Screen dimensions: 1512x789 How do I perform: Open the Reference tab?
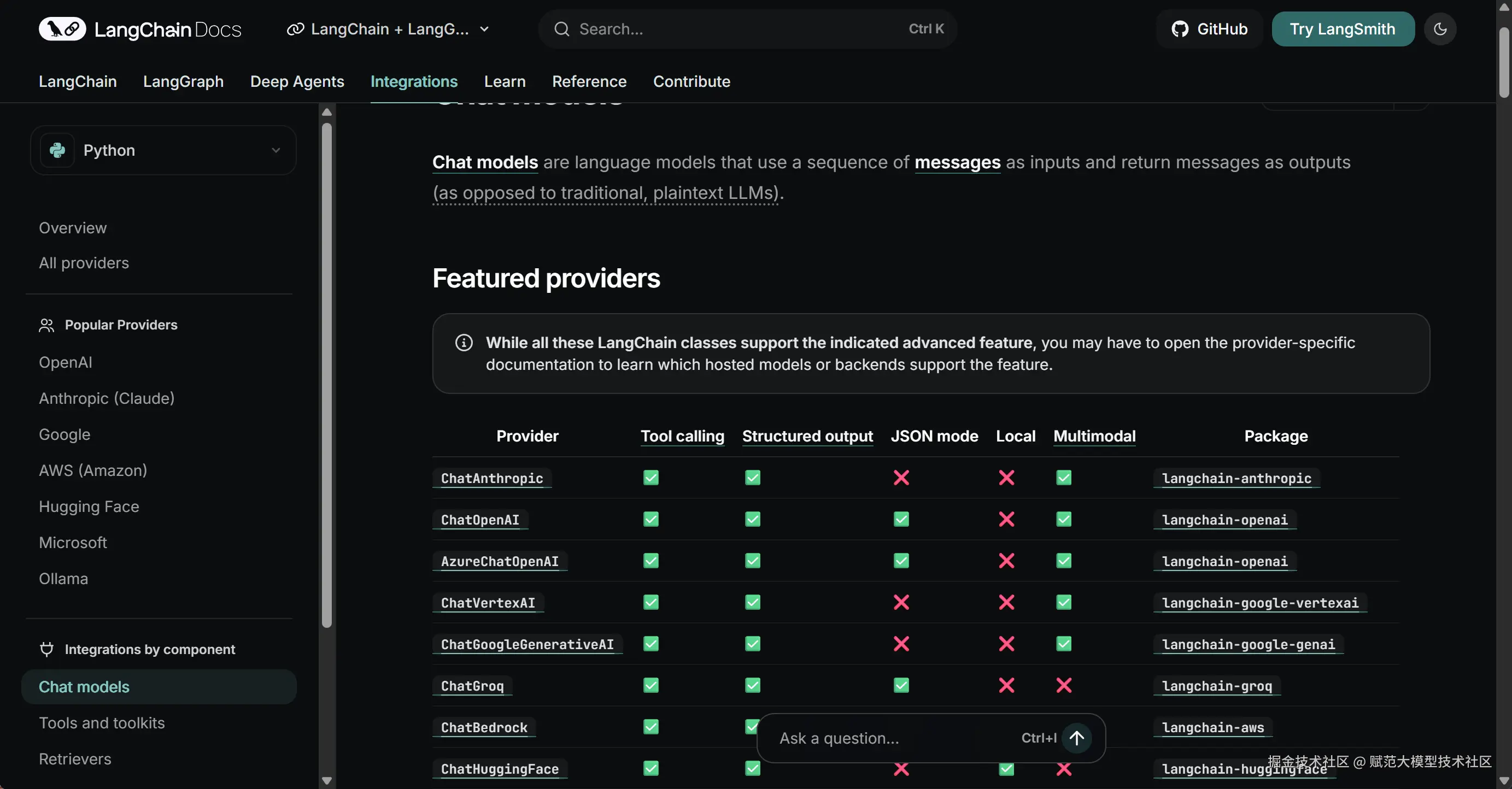point(589,81)
